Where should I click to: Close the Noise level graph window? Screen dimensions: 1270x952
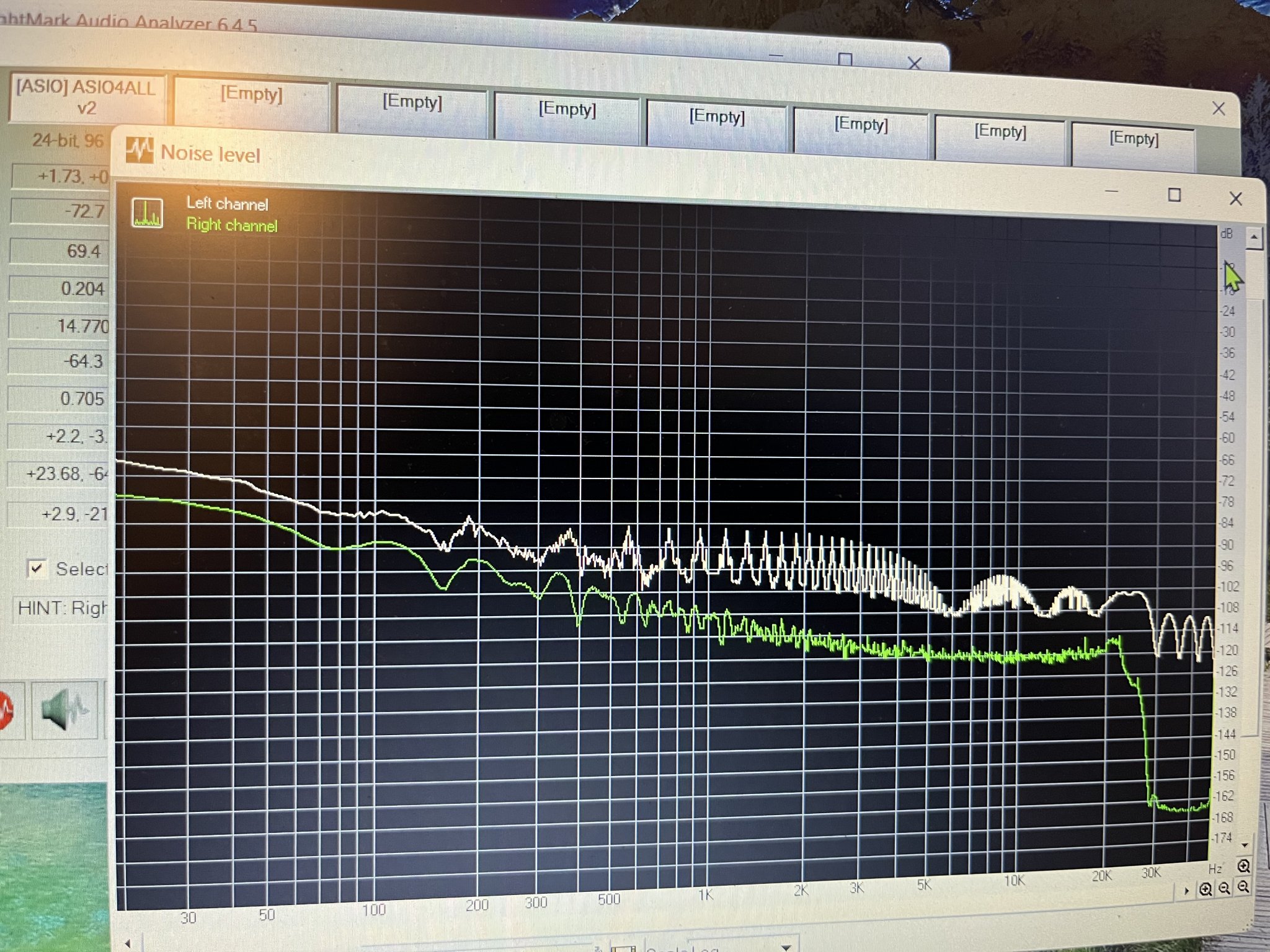click(x=1235, y=198)
